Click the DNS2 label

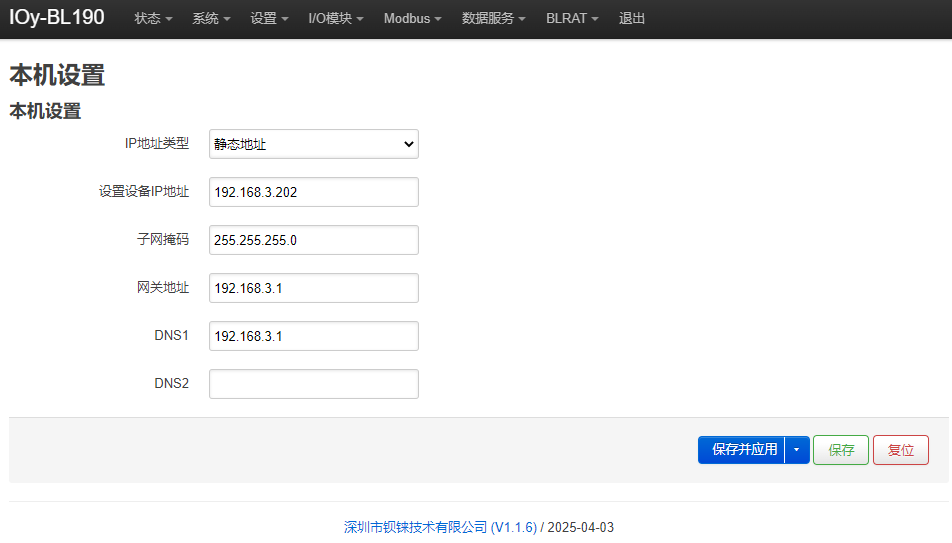click(x=171, y=383)
